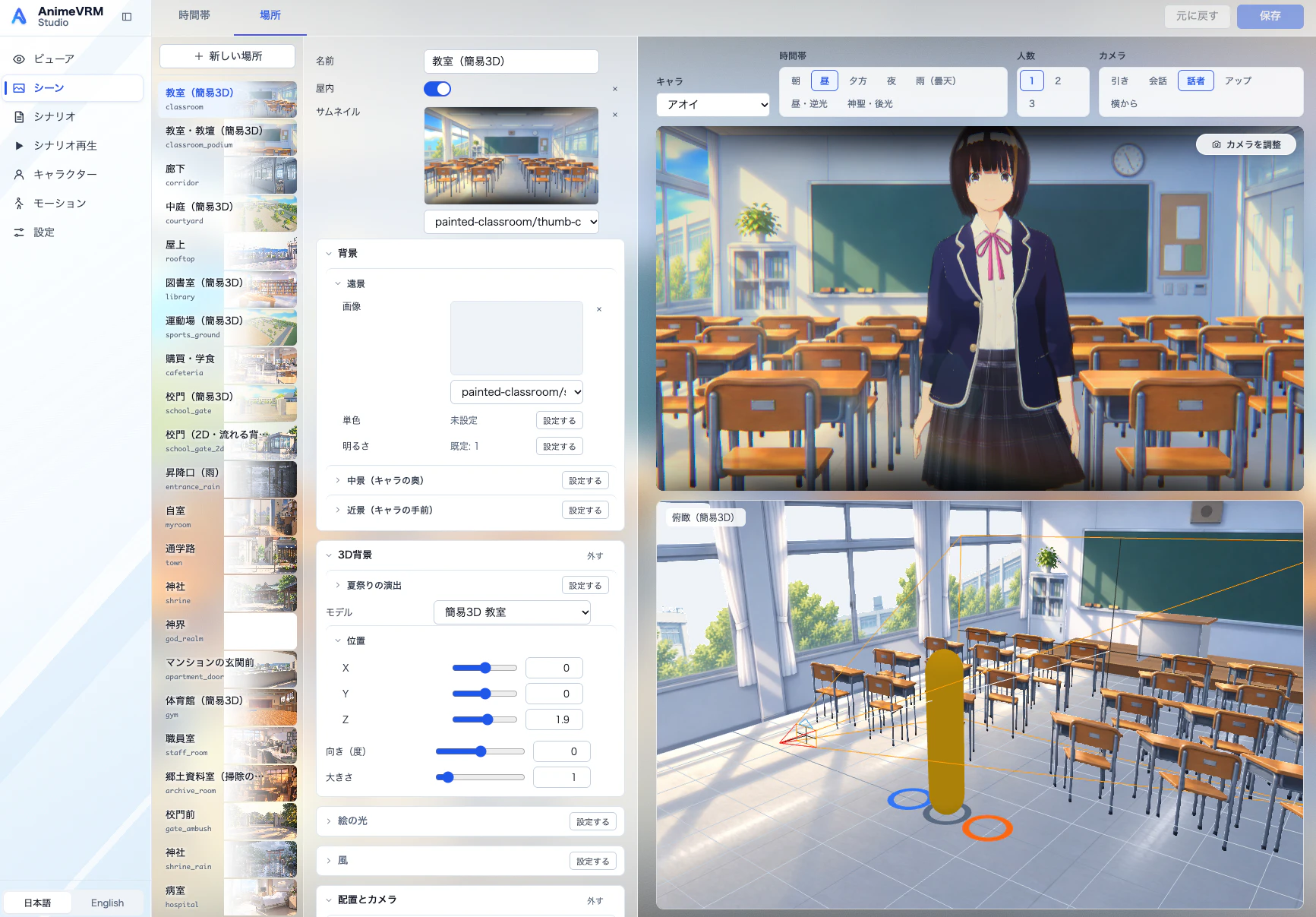This screenshot has height=917, width=1316.
Task: Click the 位置 Z value field
Action: click(x=554, y=719)
